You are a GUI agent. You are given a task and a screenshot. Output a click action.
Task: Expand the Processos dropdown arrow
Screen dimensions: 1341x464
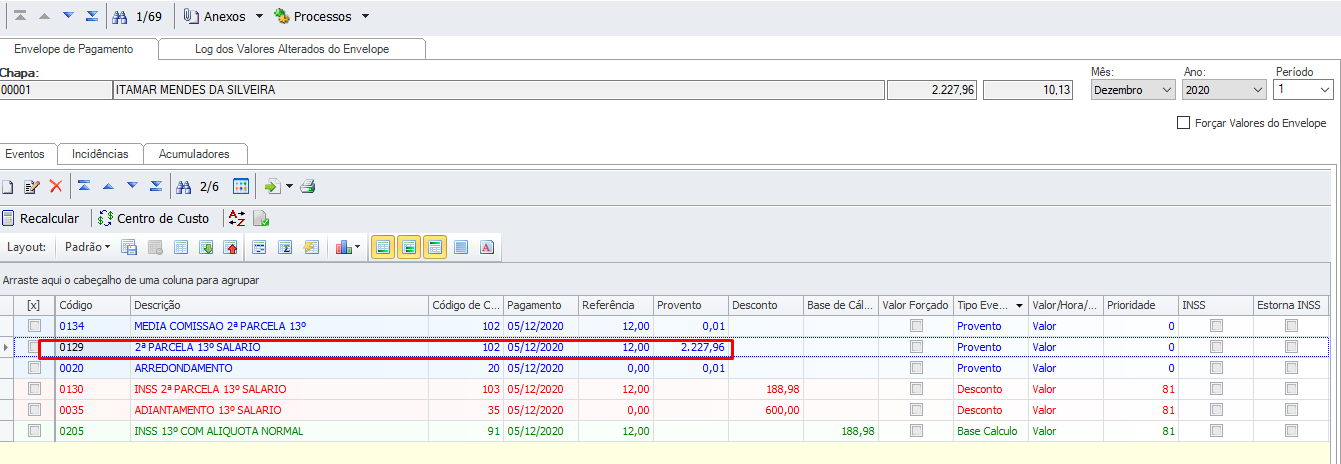coord(365,17)
